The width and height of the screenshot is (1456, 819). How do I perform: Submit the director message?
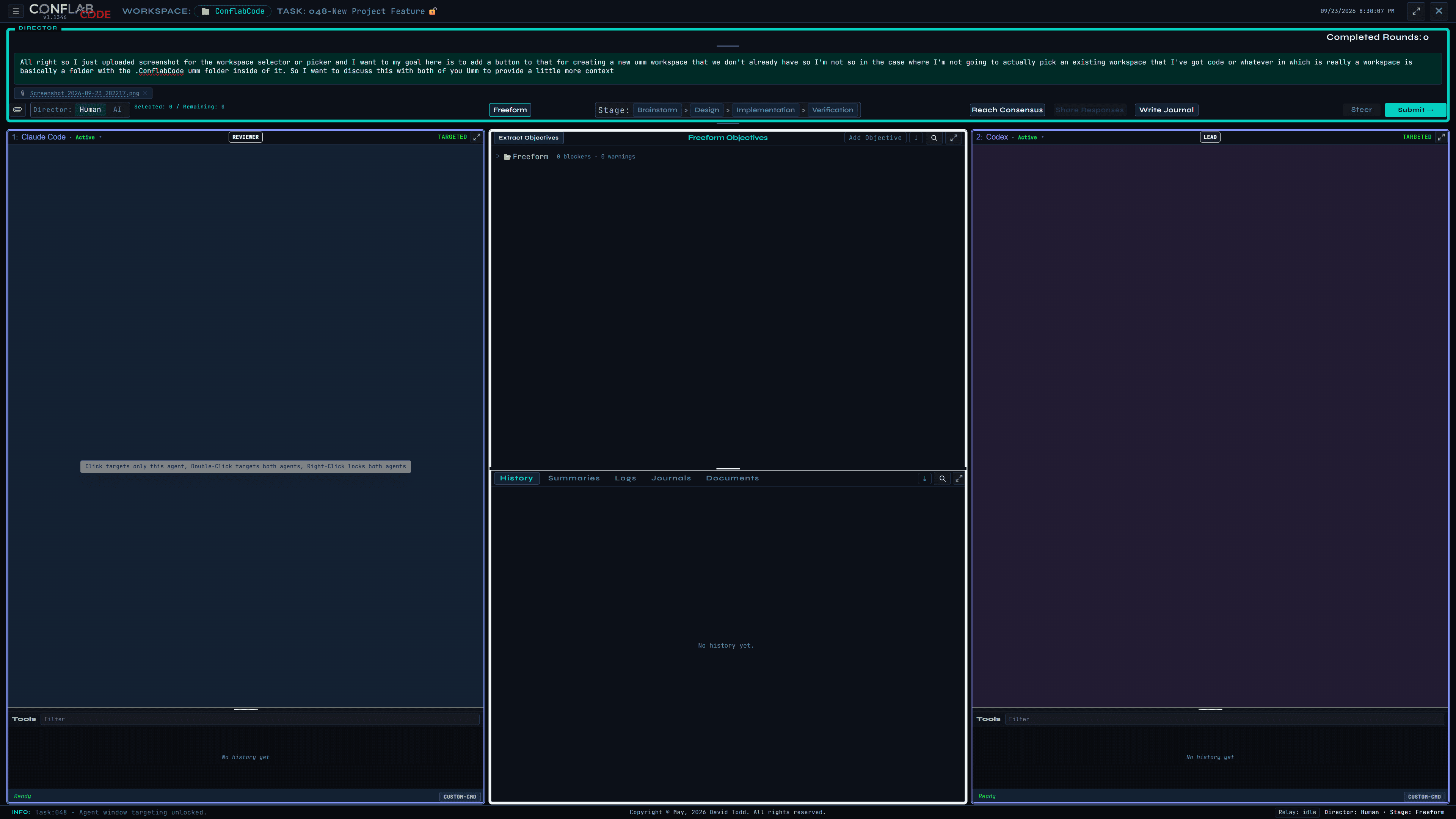tap(1415, 110)
